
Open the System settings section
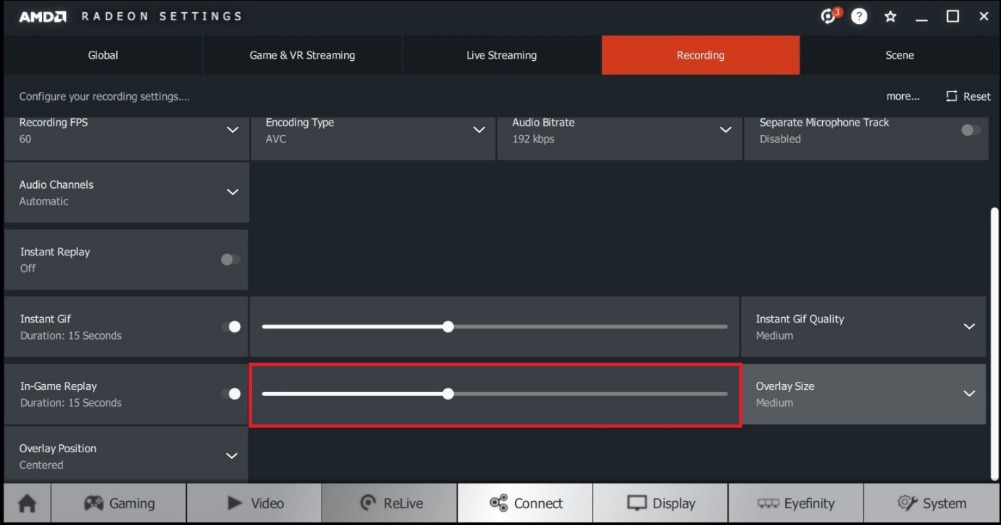931,503
